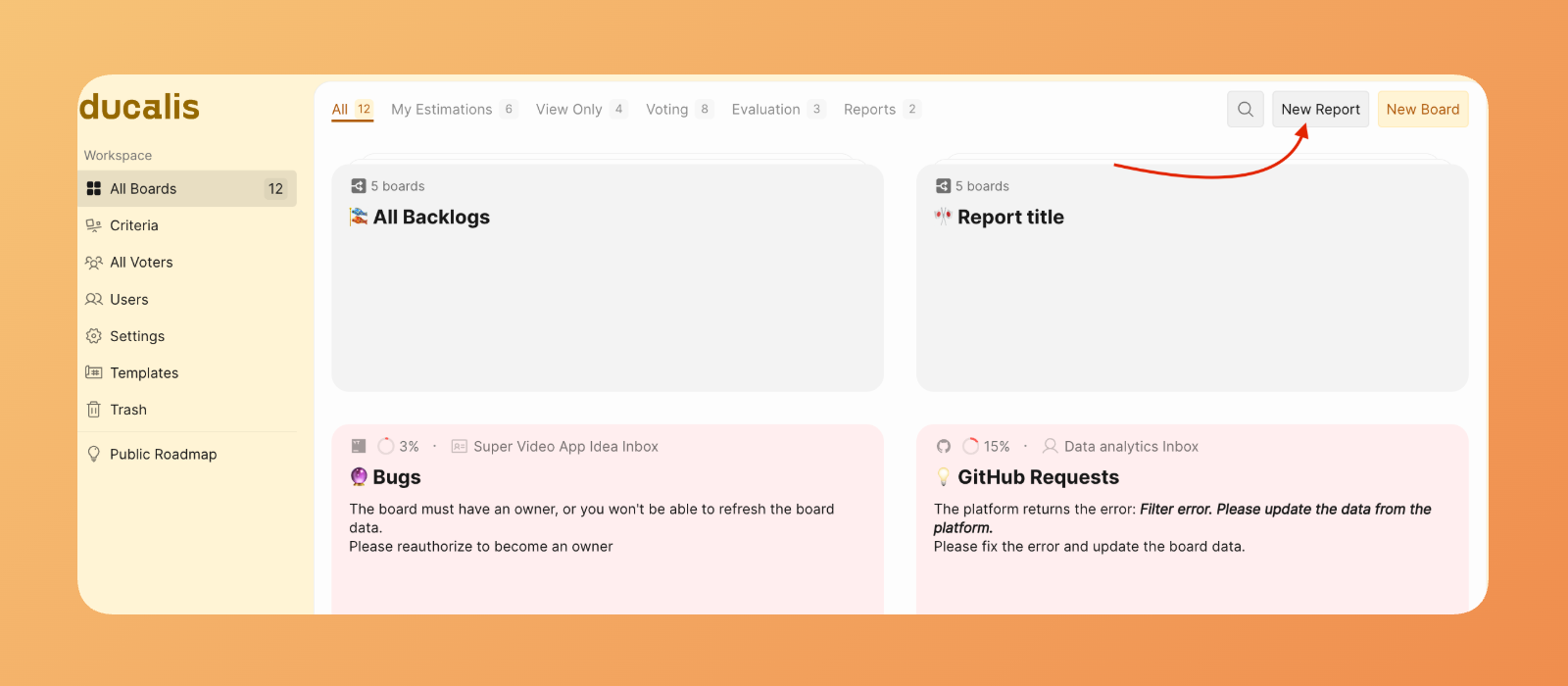
Task: Select the View Only tab
Action: tap(569, 110)
